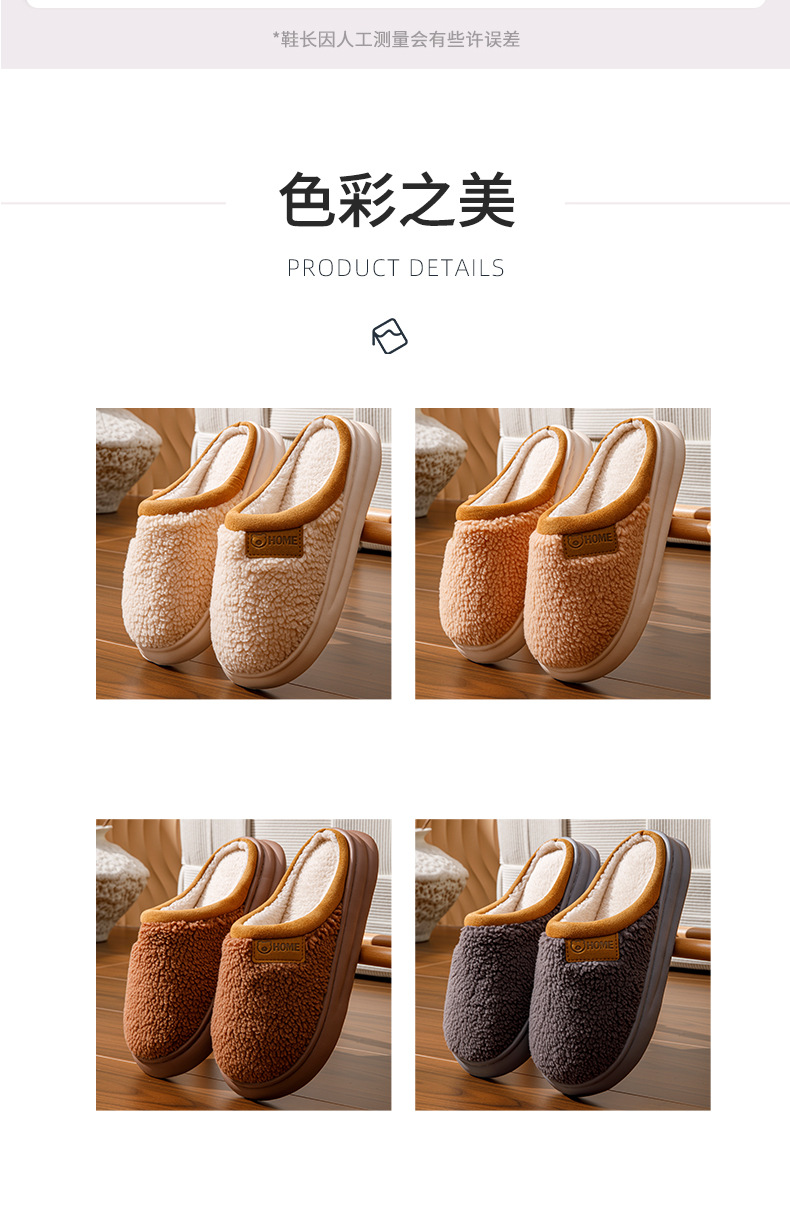Select the HOME tag on brown slipper
Image resolution: width=790 pixels, height=1230 pixels.
click(x=275, y=947)
